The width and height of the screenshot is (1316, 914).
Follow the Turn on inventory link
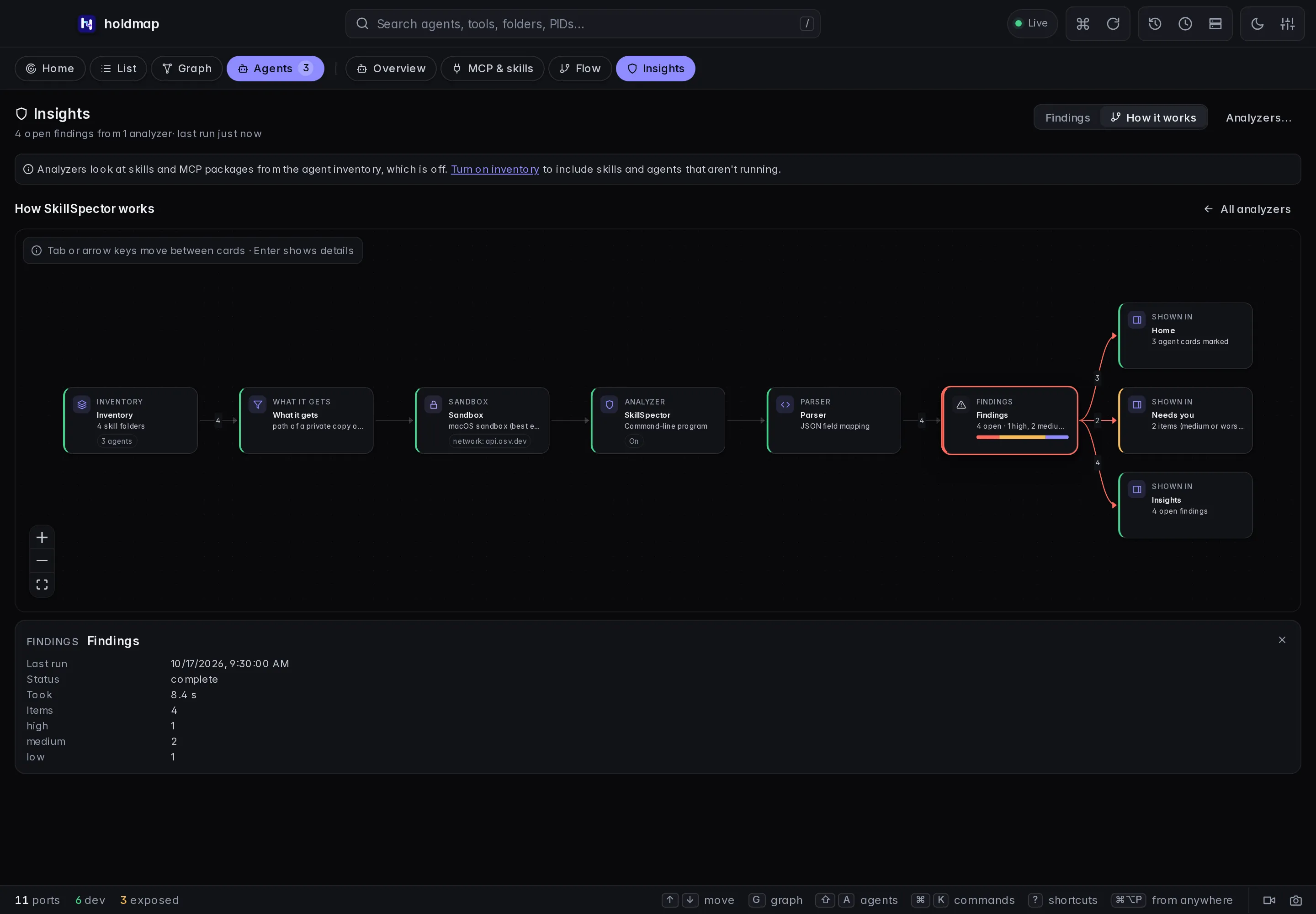(495, 169)
